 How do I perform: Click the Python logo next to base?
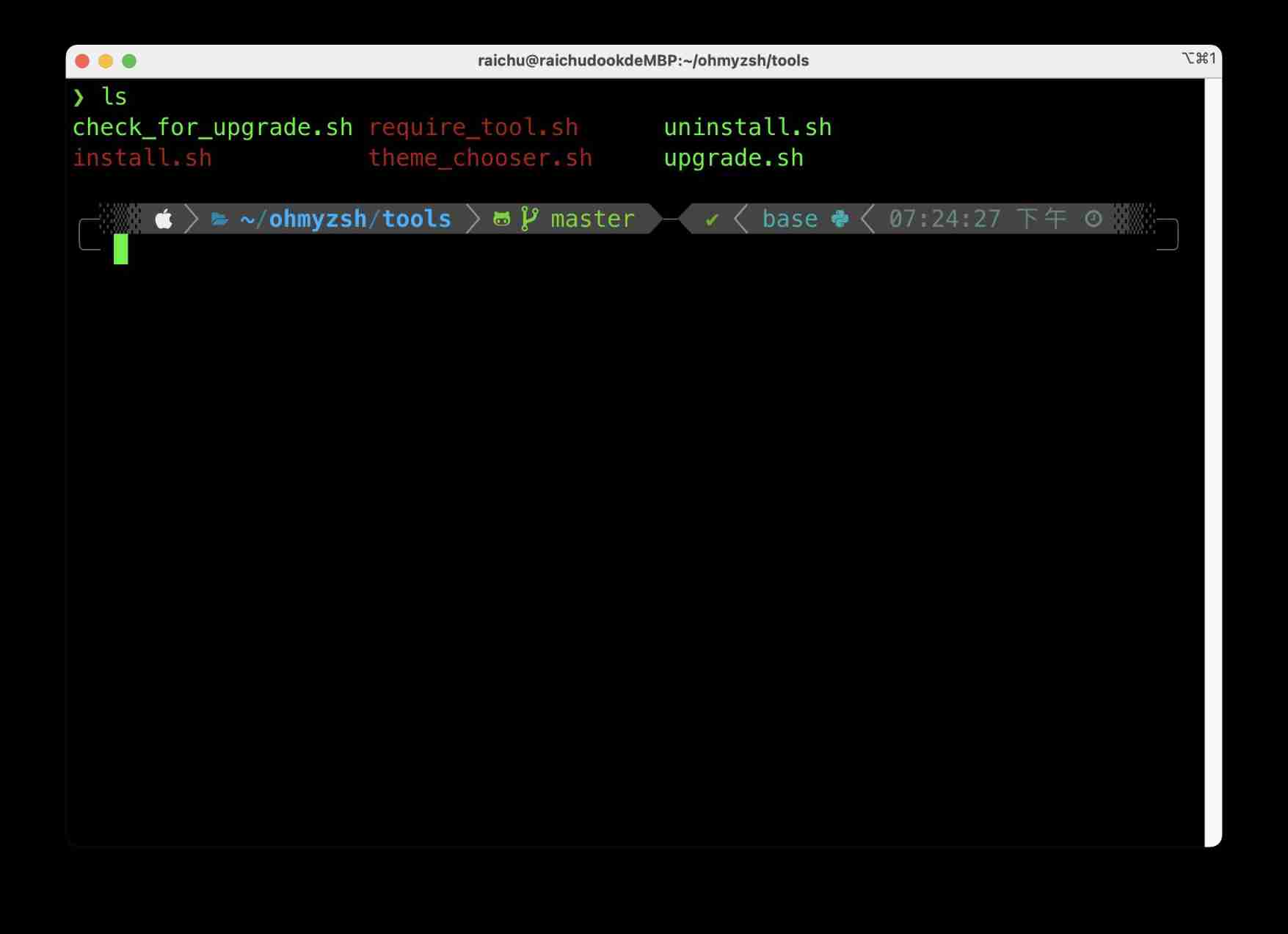pyautogui.click(x=840, y=219)
